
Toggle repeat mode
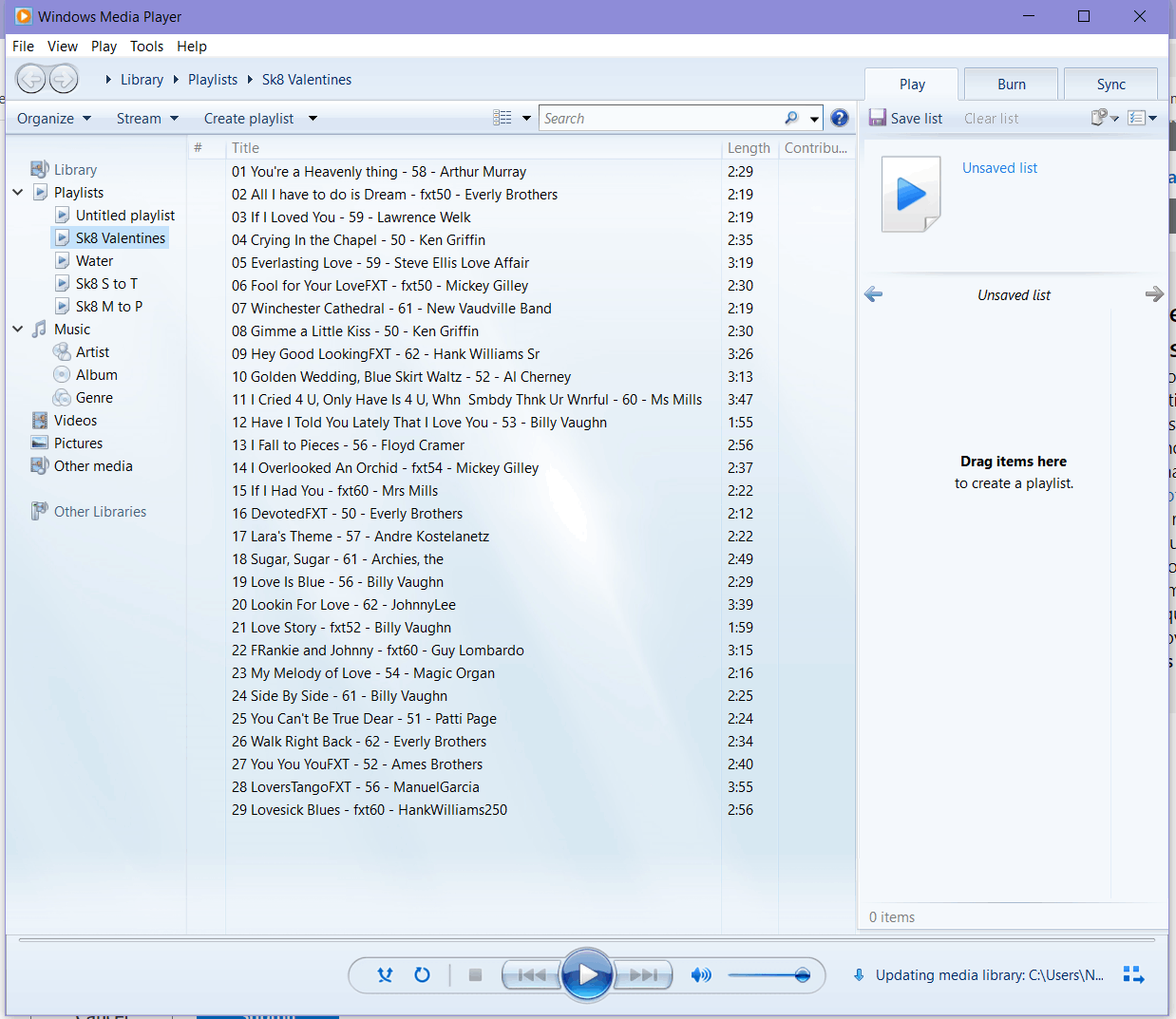click(422, 974)
